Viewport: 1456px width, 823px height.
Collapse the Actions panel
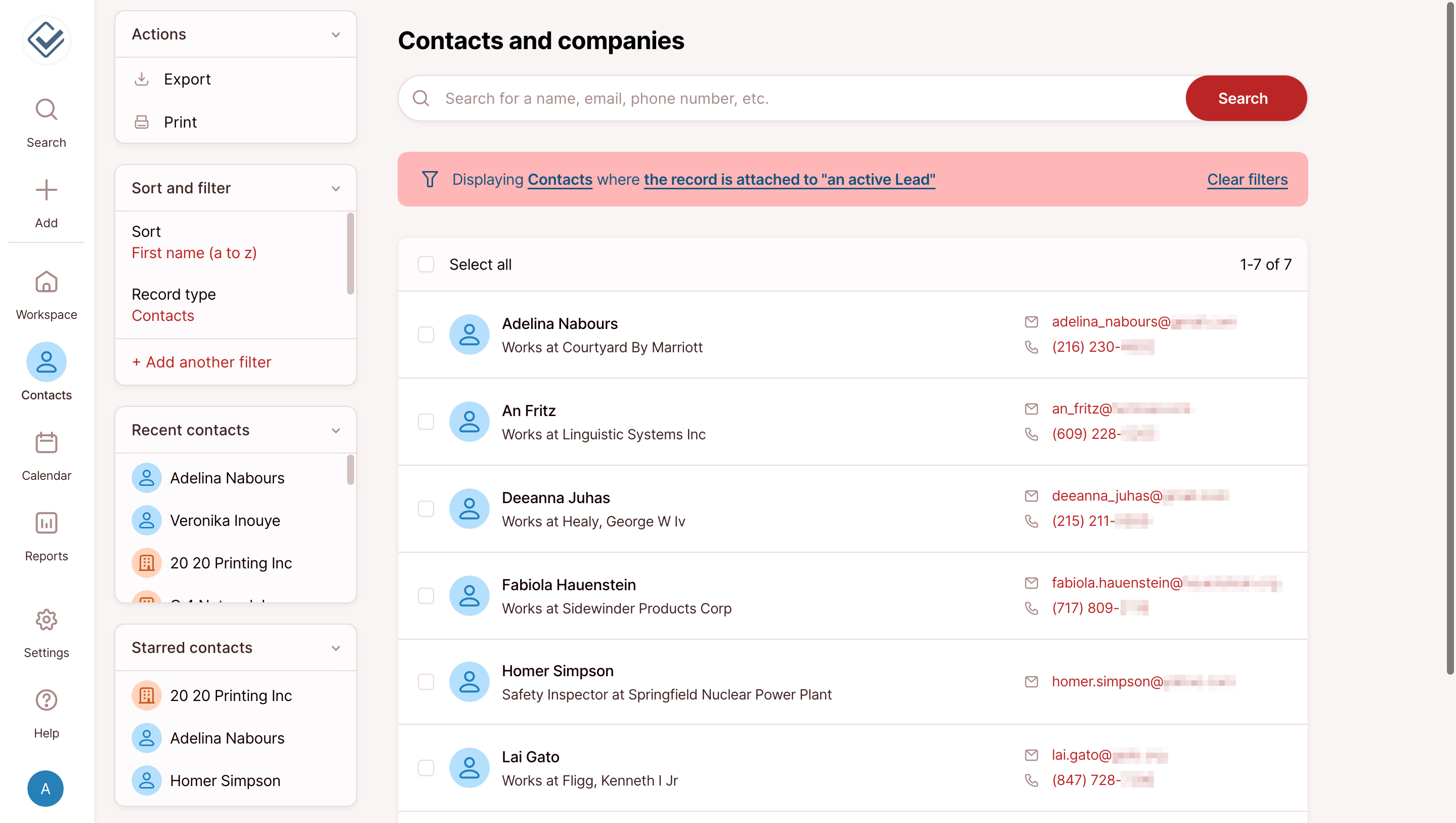pyautogui.click(x=336, y=34)
